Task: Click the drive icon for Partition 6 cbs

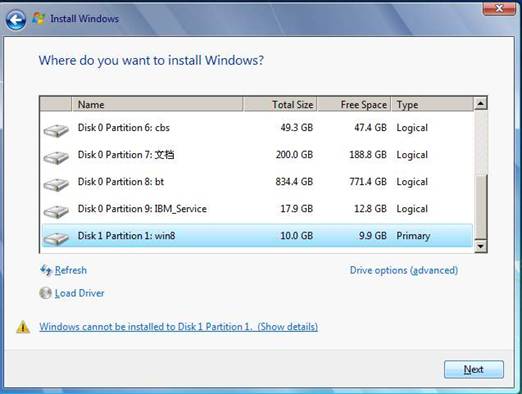Action: pyautogui.click(x=56, y=130)
